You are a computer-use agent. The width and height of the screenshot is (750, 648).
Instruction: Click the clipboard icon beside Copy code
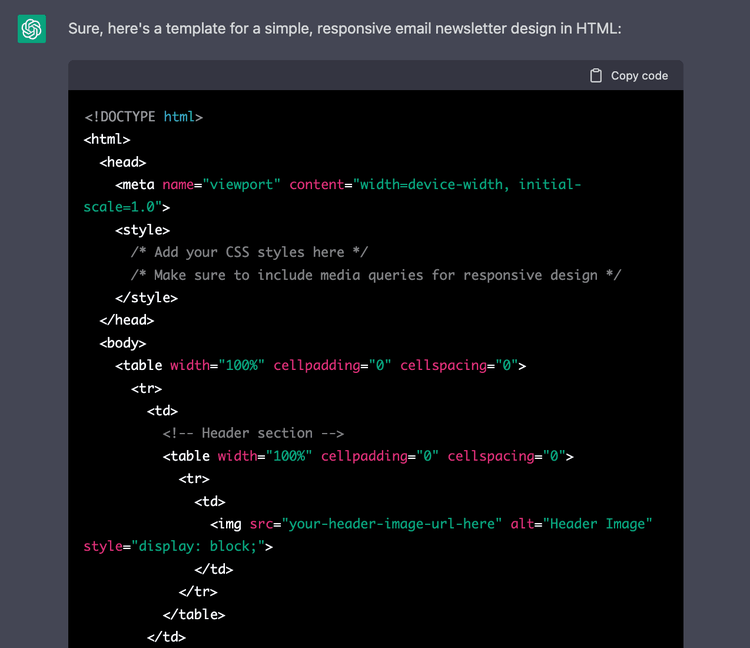(x=596, y=75)
